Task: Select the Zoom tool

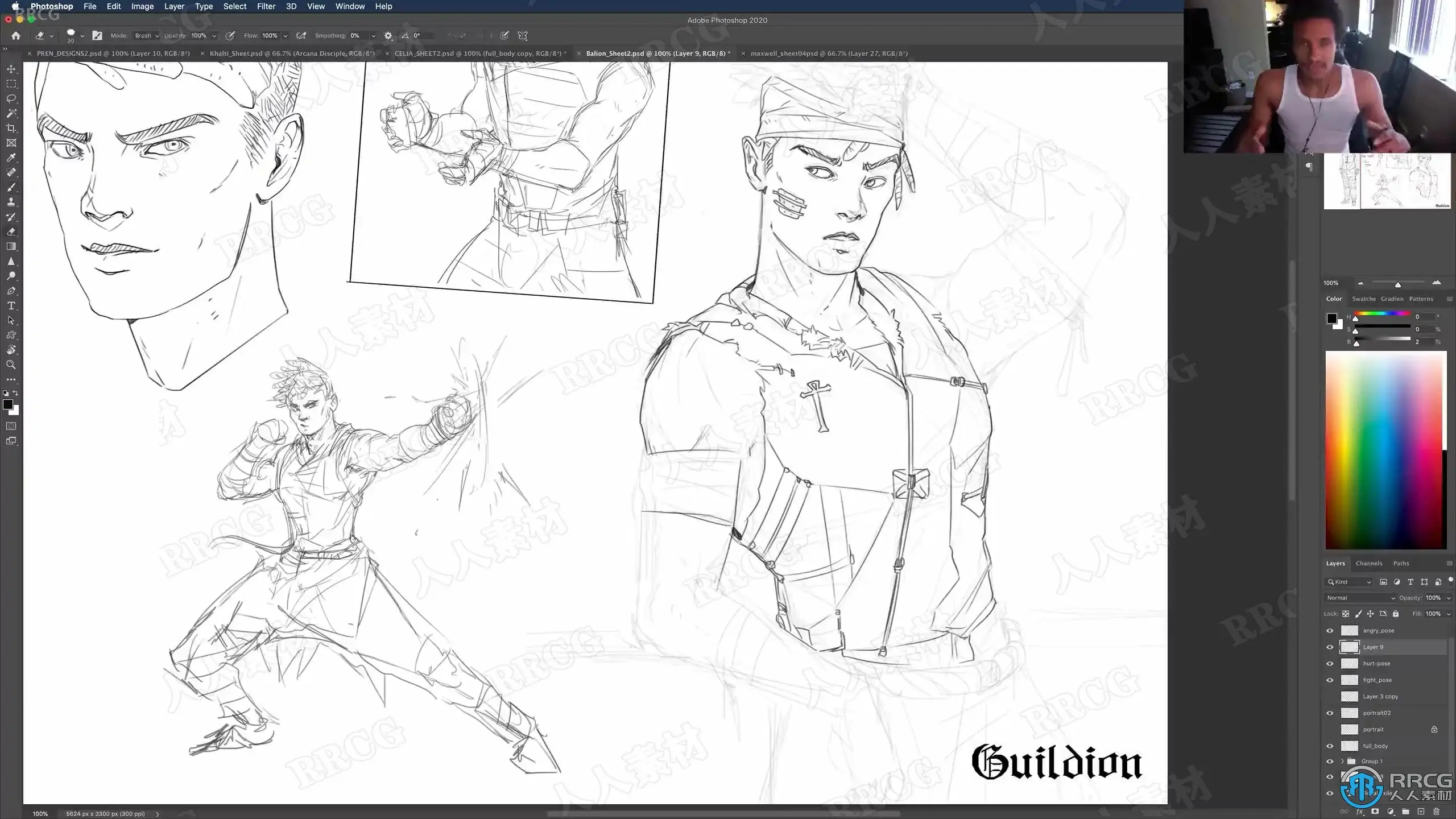Action: [11, 365]
